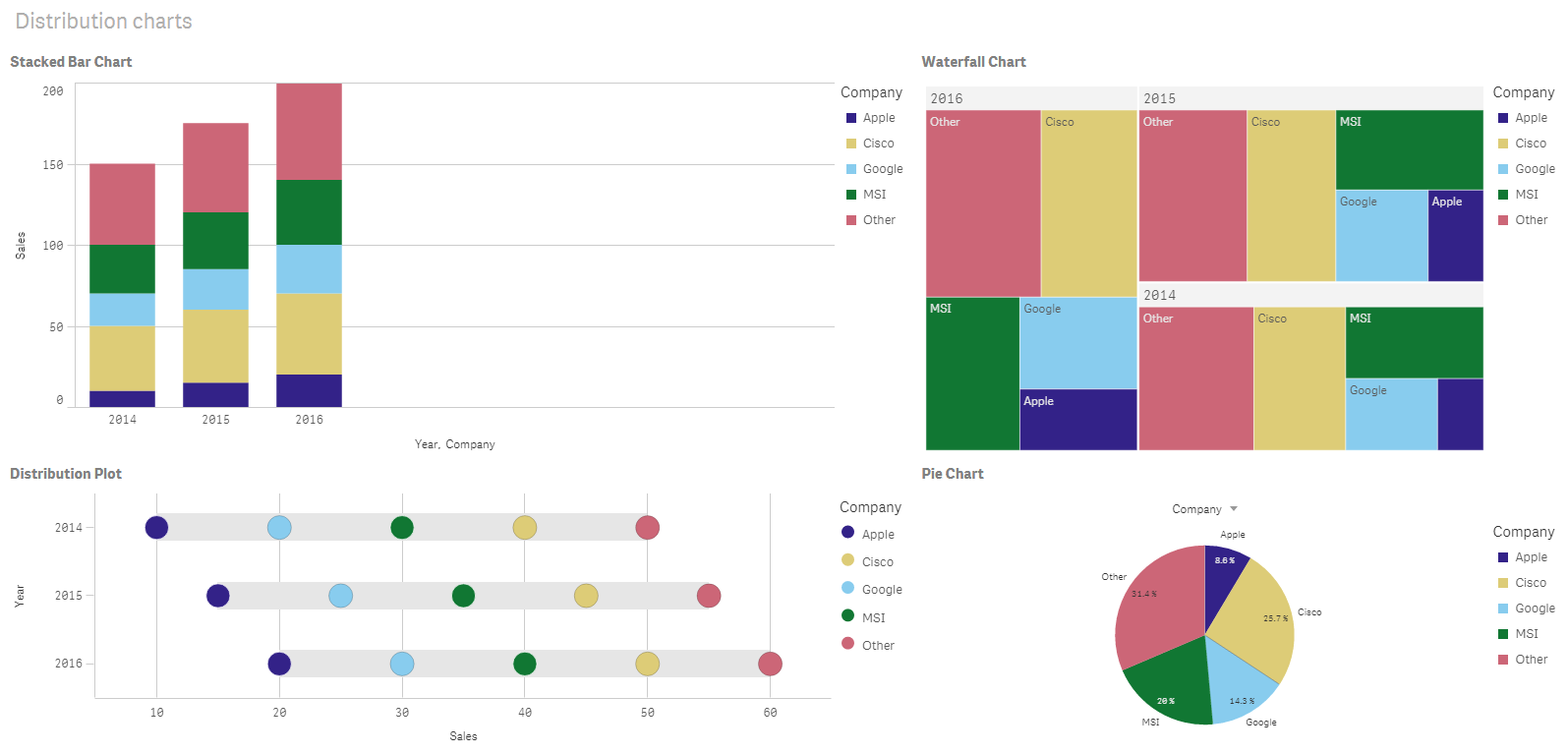Click the 2015 label on bar chart axis
Image resolution: width=1568 pixels, height=754 pixels.
[x=215, y=420]
